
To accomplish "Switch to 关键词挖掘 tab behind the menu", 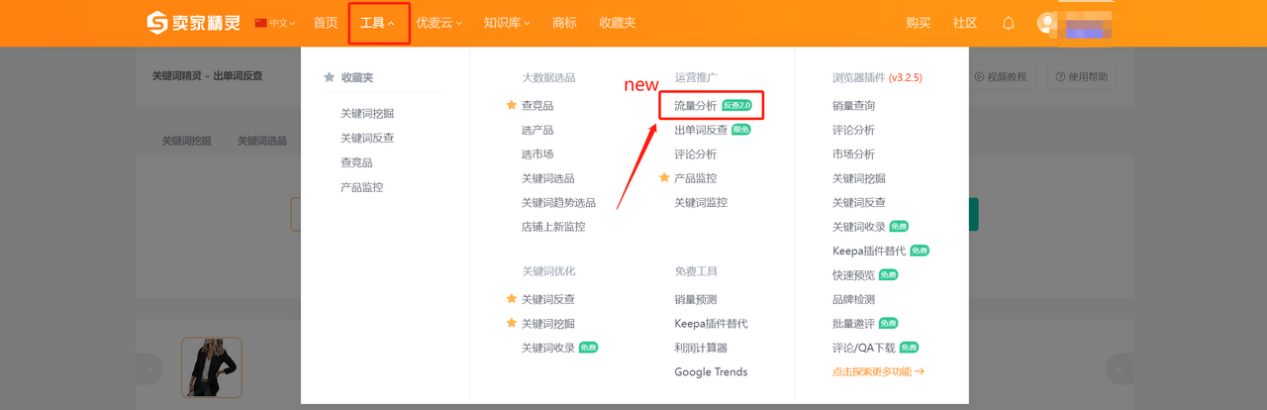I will pos(187,141).
